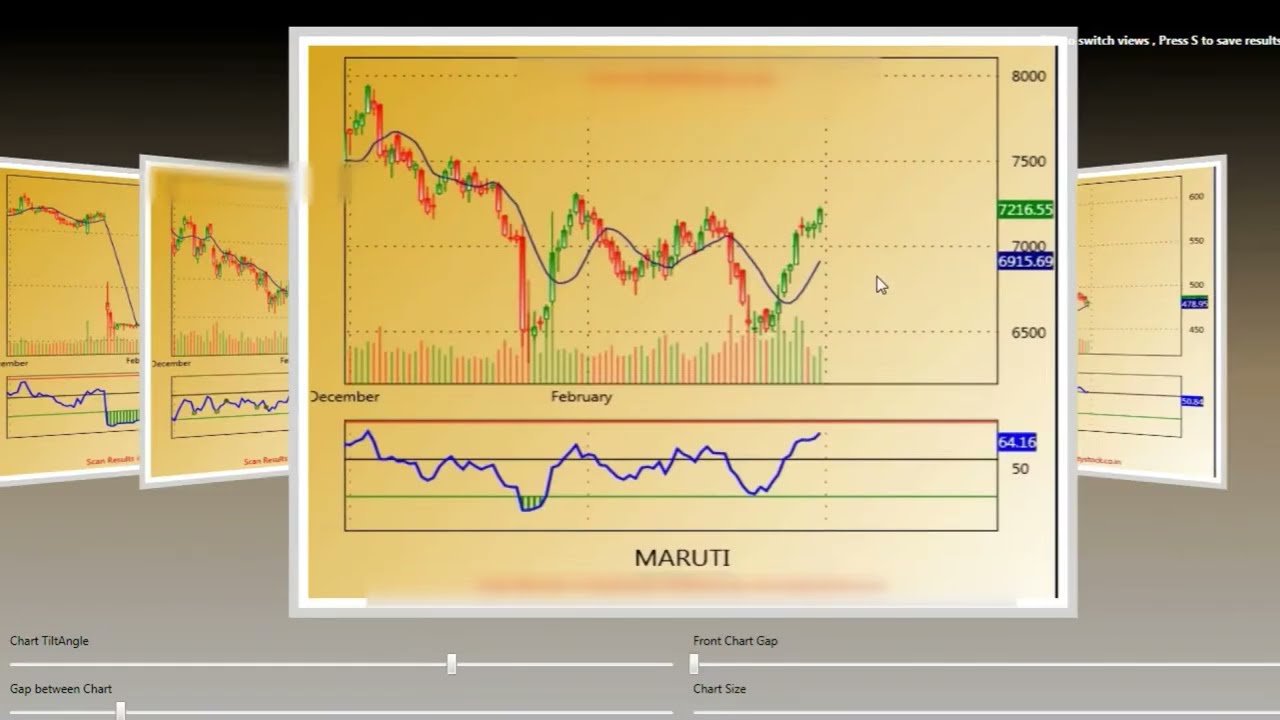1280x720 pixels.
Task: Click the 7216.55 green price label
Action: 1025,209
